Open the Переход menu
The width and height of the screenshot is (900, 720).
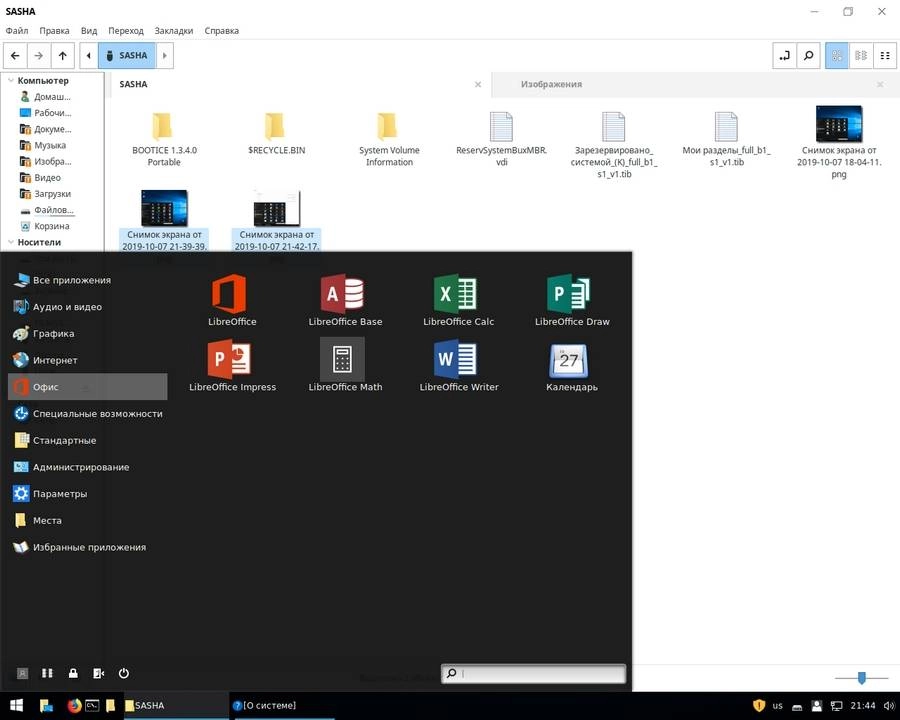point(126,30)
